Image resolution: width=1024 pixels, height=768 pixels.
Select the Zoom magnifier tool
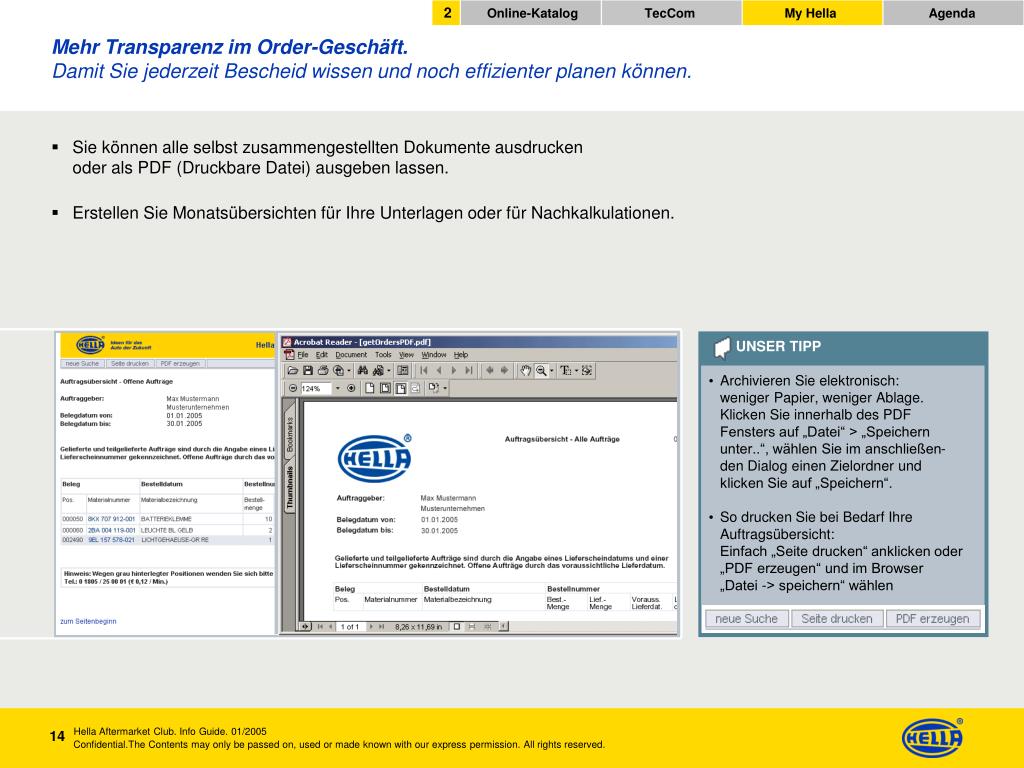click(541, 370)
